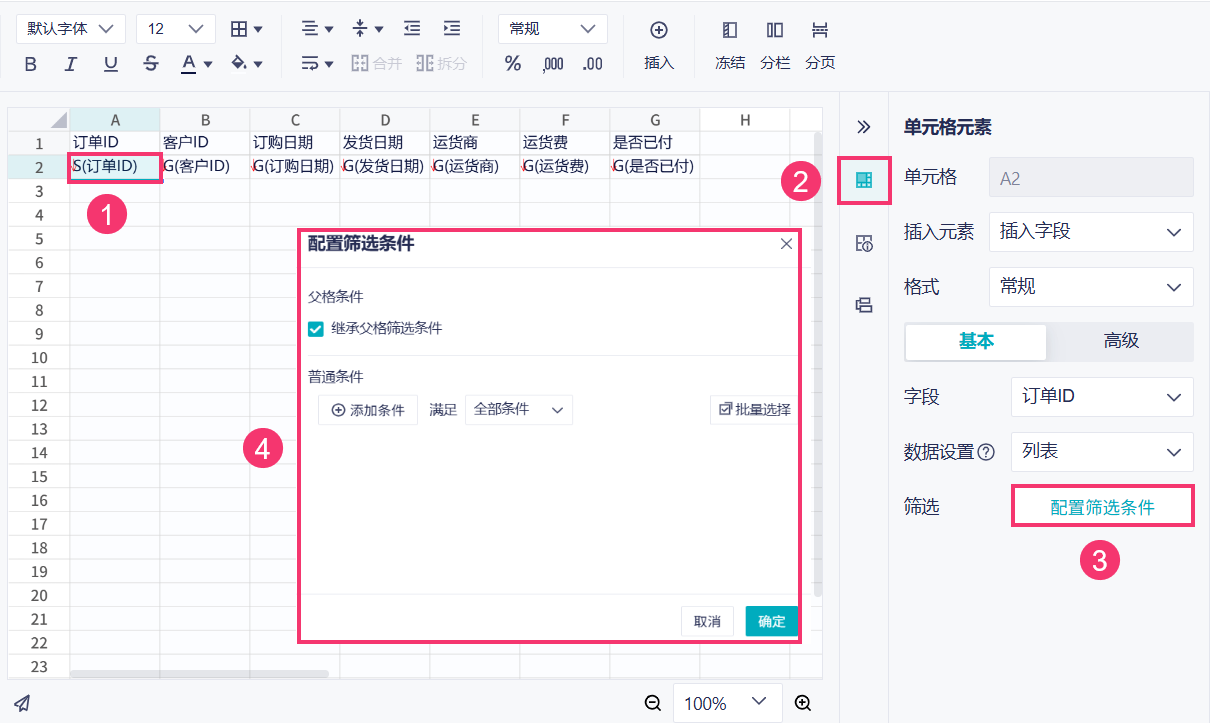Open the 格式 dropdown in side panel
1210x723 pixels.
1091,287
